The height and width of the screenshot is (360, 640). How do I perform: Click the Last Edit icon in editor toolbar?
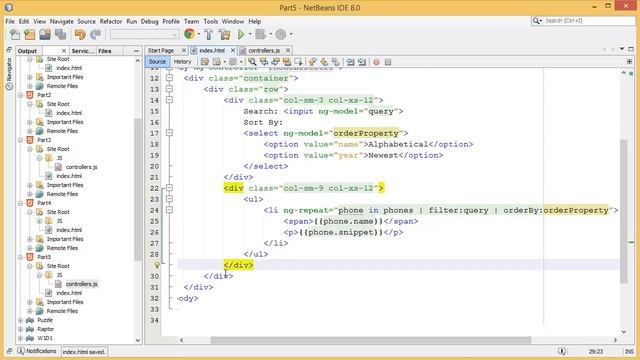[x=205, y=62]
